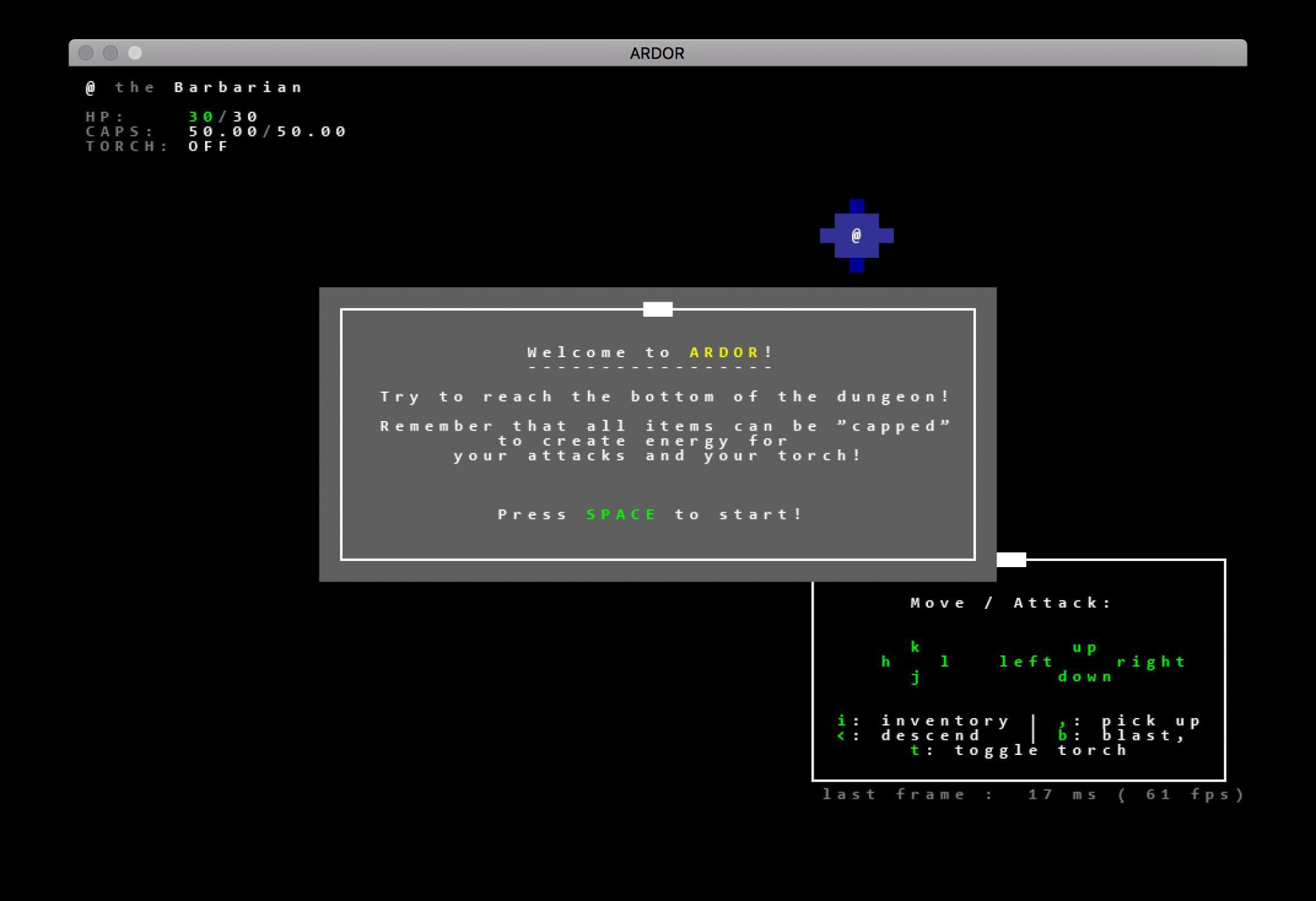
Task: Click the yellow ARDOR title word
Action: tap(724, 352)
